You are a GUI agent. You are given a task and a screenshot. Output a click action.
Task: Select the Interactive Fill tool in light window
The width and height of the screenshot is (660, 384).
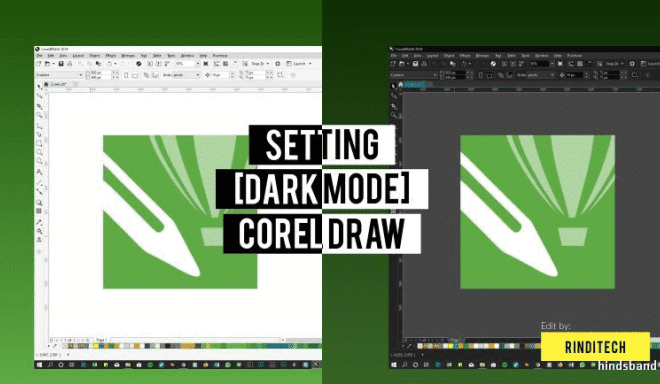tap(39, 230)
